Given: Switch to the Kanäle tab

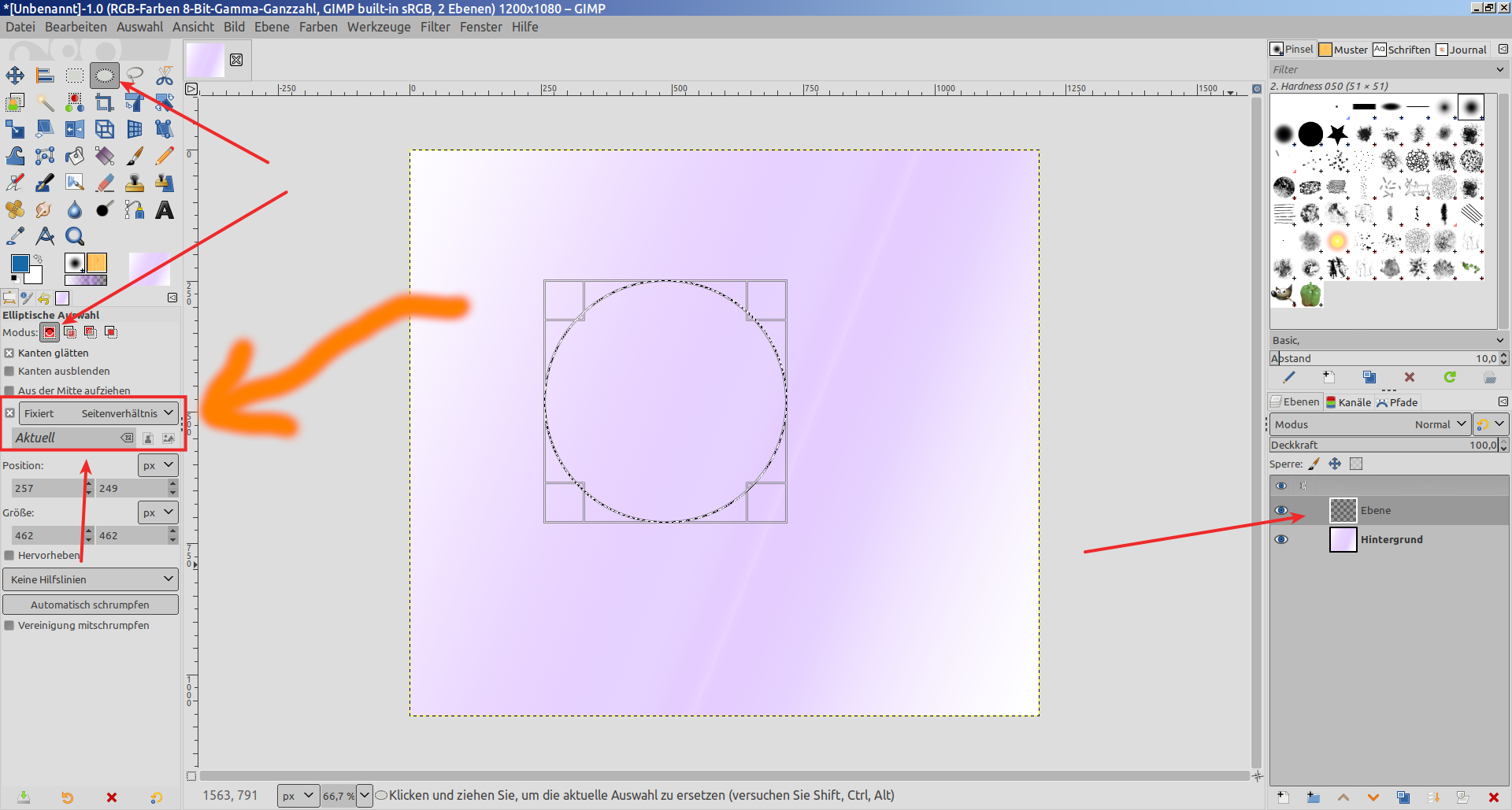Looking at the screenshot, I should (1348, 402).
